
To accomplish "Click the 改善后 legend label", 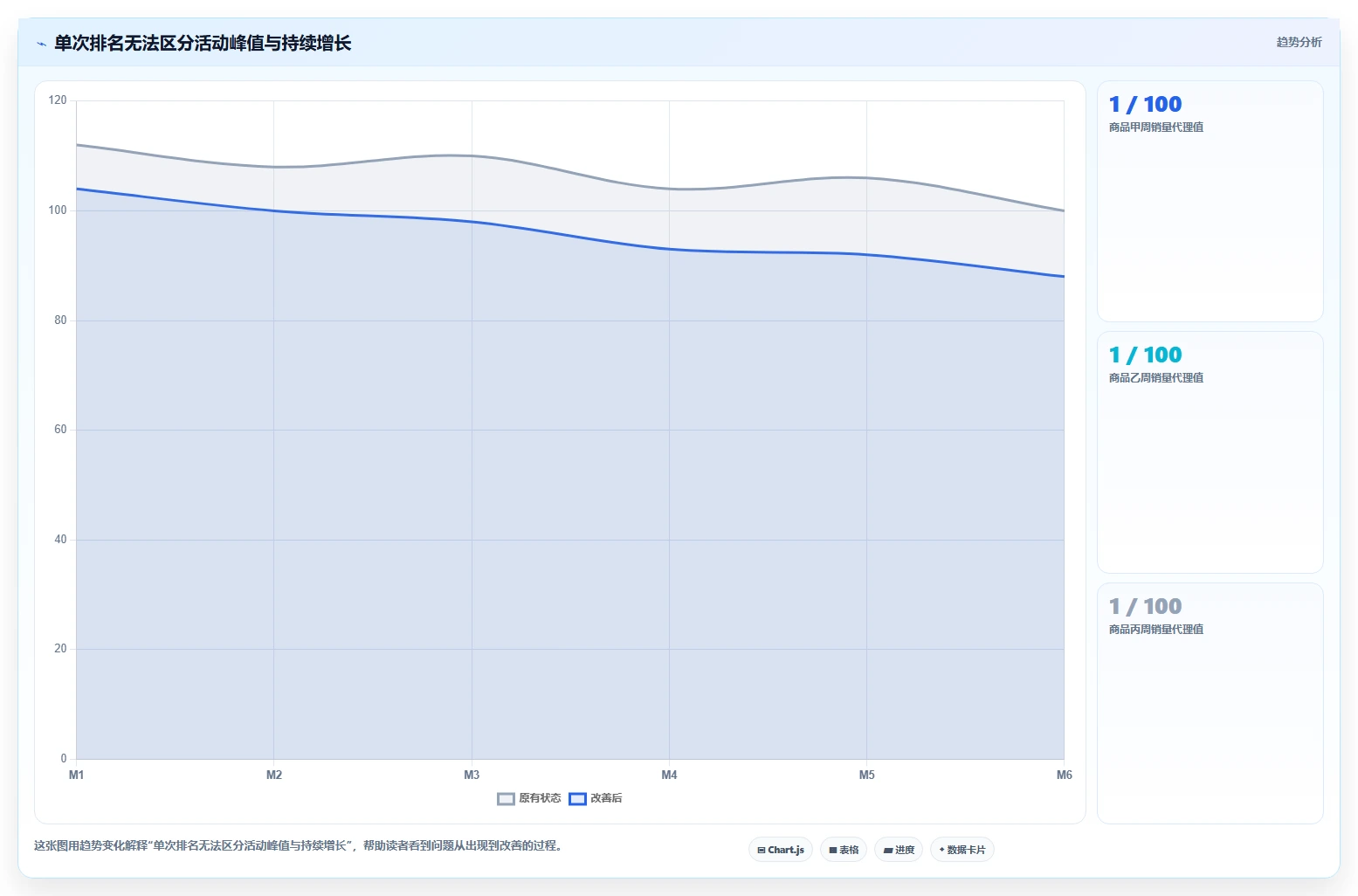I will pyautogui.click(x=606, y=798).
